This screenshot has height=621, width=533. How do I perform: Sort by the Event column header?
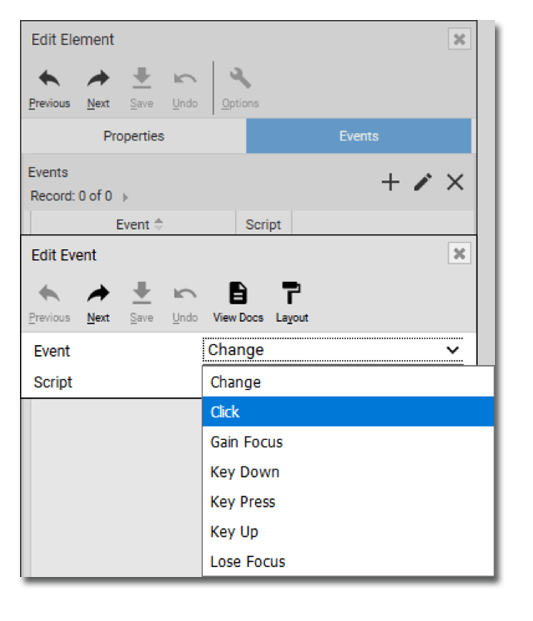tap(133, 224)
